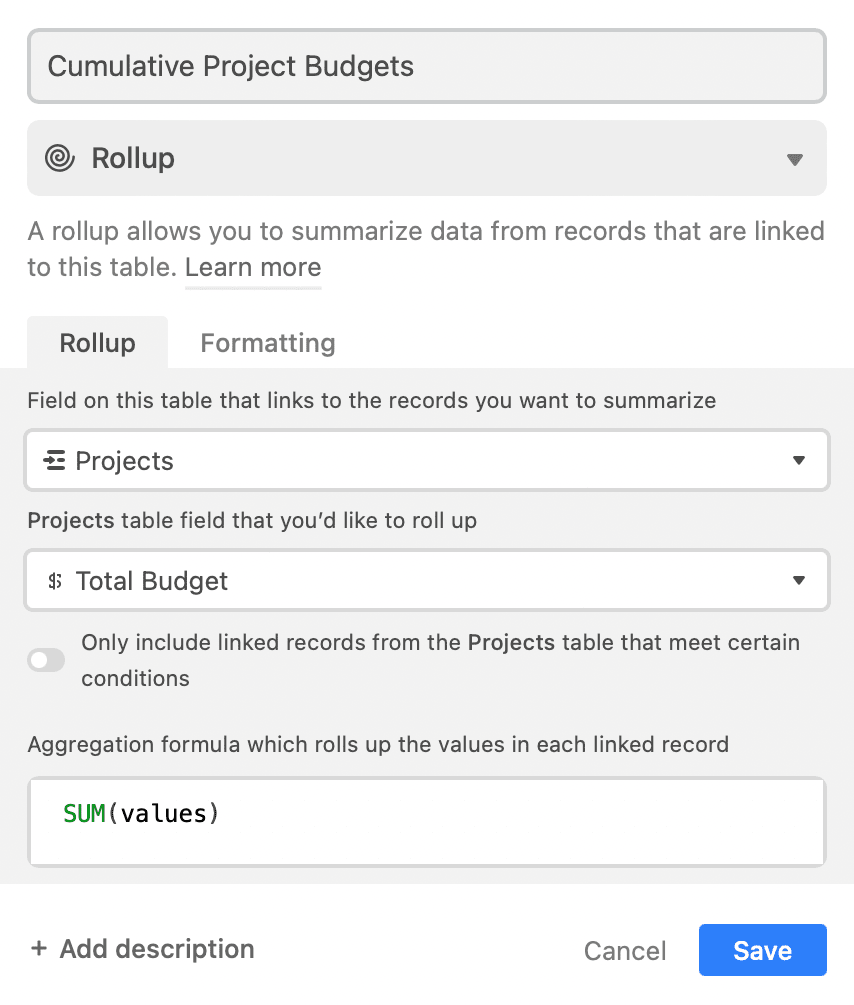The height and width of the screenshot is (1005, 854).
Task: Open the Learn more link
Action: 253,267
